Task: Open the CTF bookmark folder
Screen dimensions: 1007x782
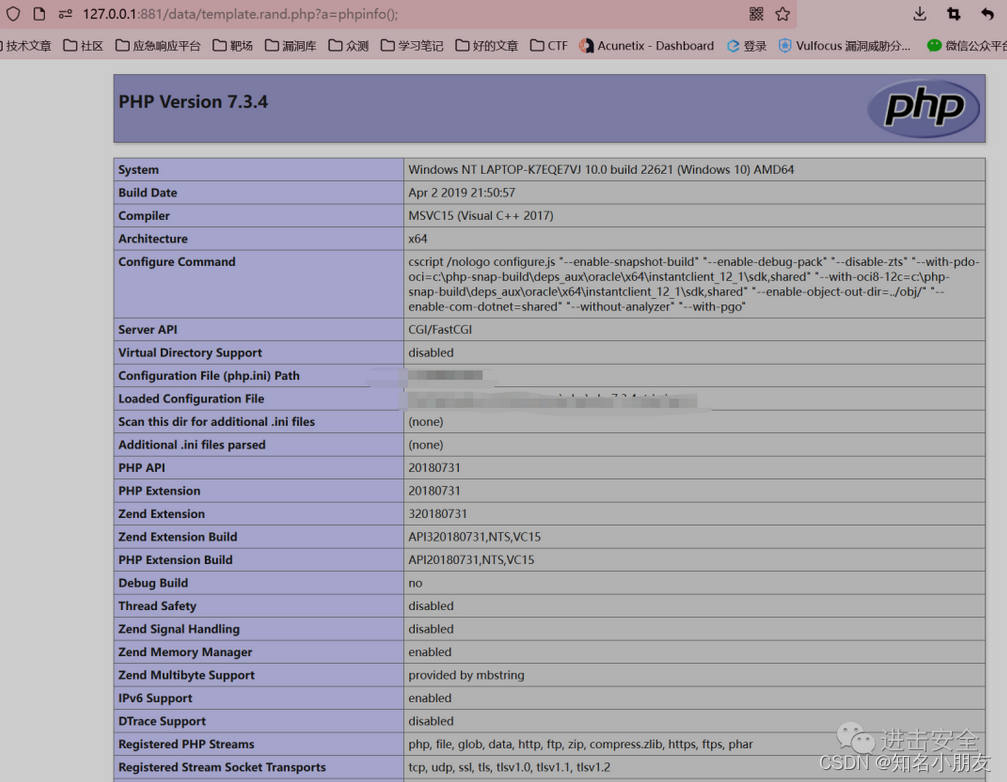Action: click(x=549, y=46)
